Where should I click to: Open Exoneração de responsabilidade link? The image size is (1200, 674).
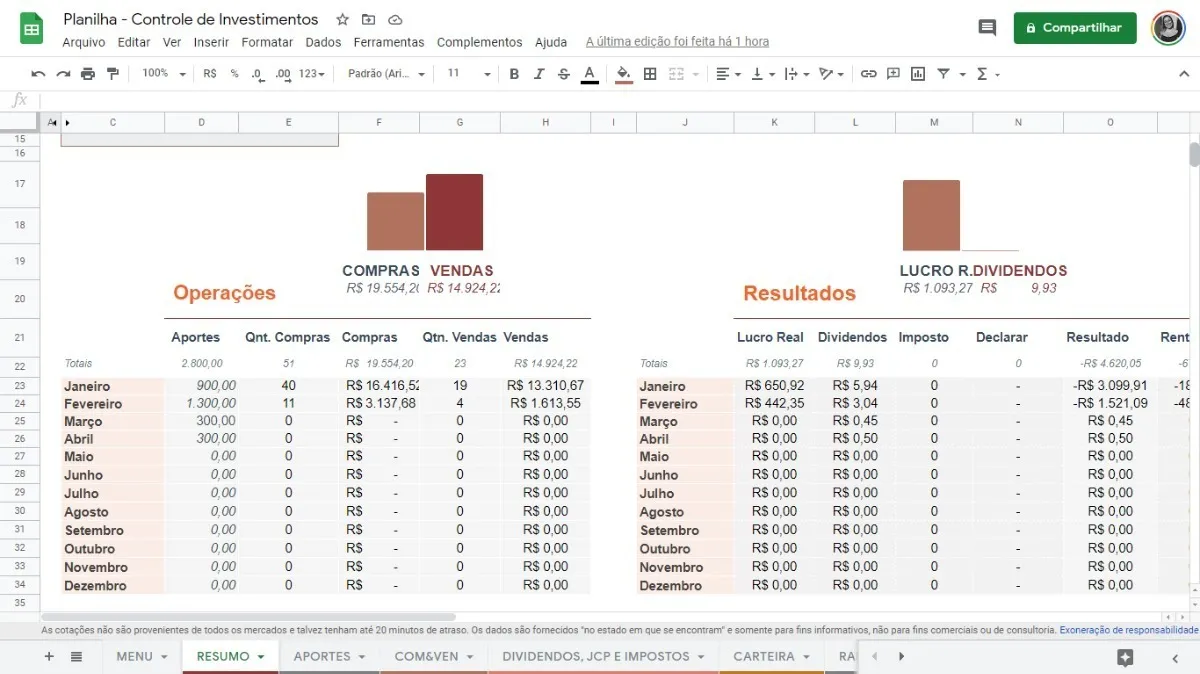pyautogui.click(x=1128, y=630)
